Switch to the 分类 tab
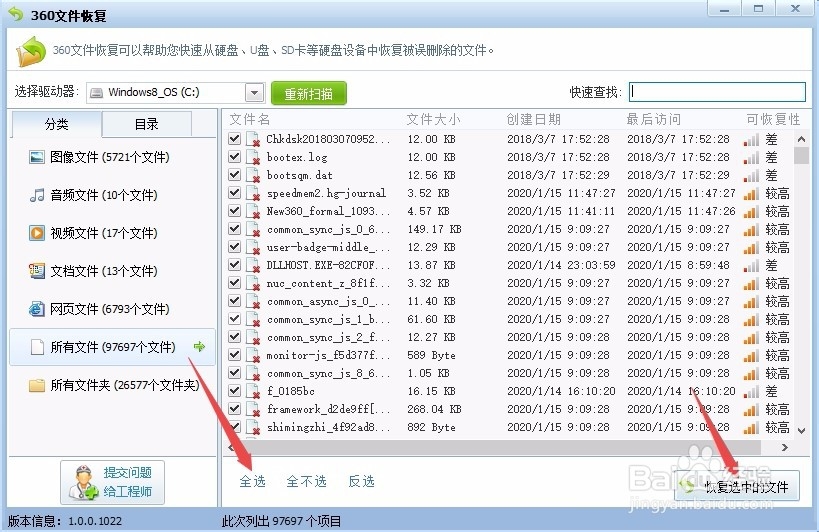 click(x=56, y=124)
